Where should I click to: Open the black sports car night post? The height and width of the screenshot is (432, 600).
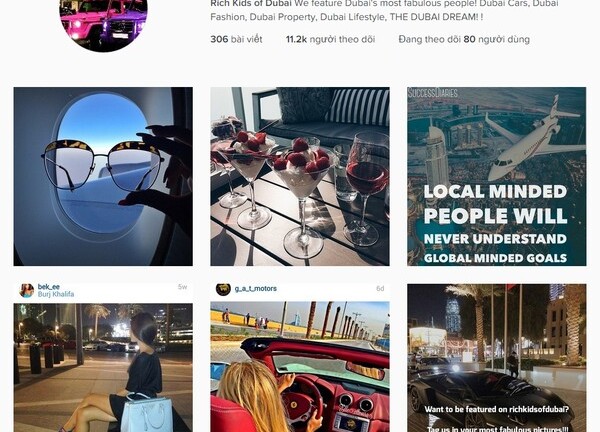click(x=497, y=358)
